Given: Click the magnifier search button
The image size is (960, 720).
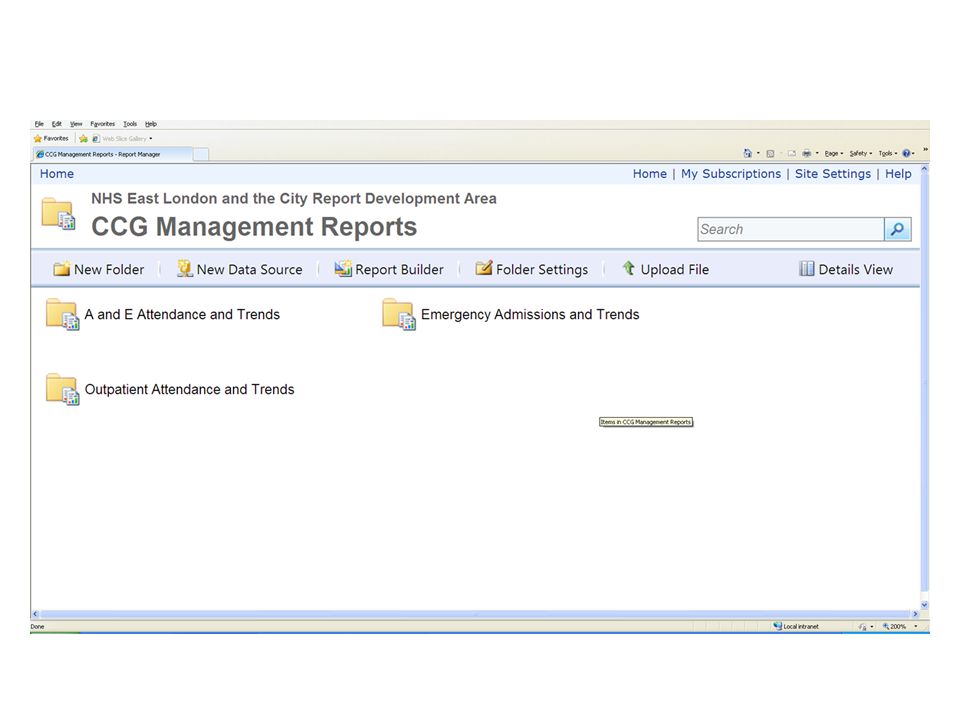Looking at the screenshot, I should 898,229.
